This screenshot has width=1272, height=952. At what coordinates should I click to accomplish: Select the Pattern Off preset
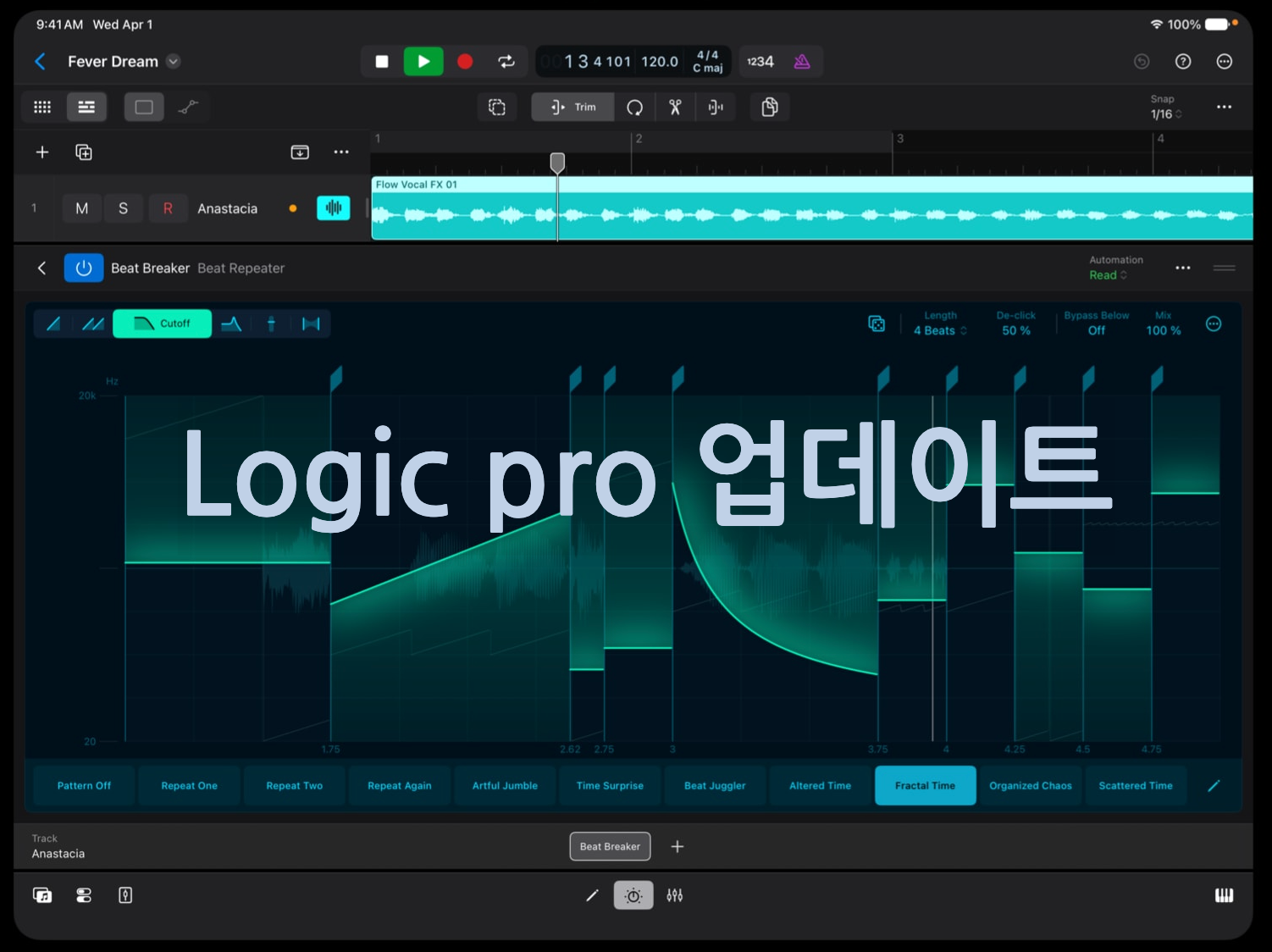click(x=84, y=786)
